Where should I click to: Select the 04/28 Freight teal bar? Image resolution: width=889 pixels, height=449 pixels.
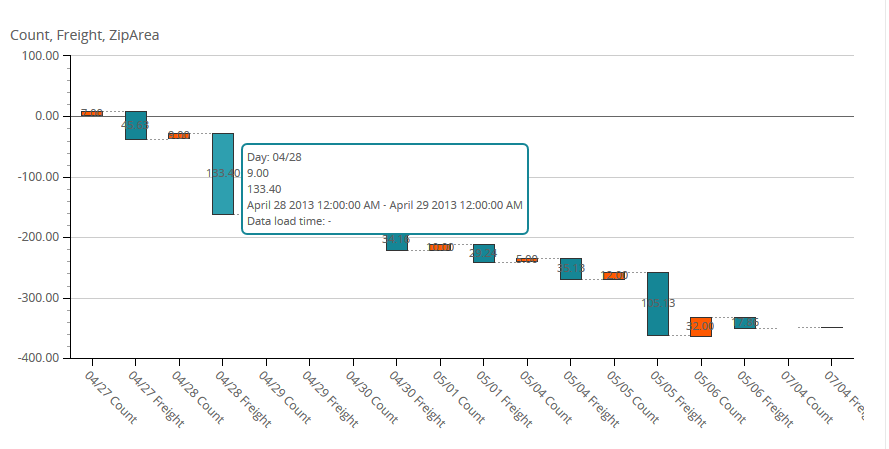[x=223, y=173]
